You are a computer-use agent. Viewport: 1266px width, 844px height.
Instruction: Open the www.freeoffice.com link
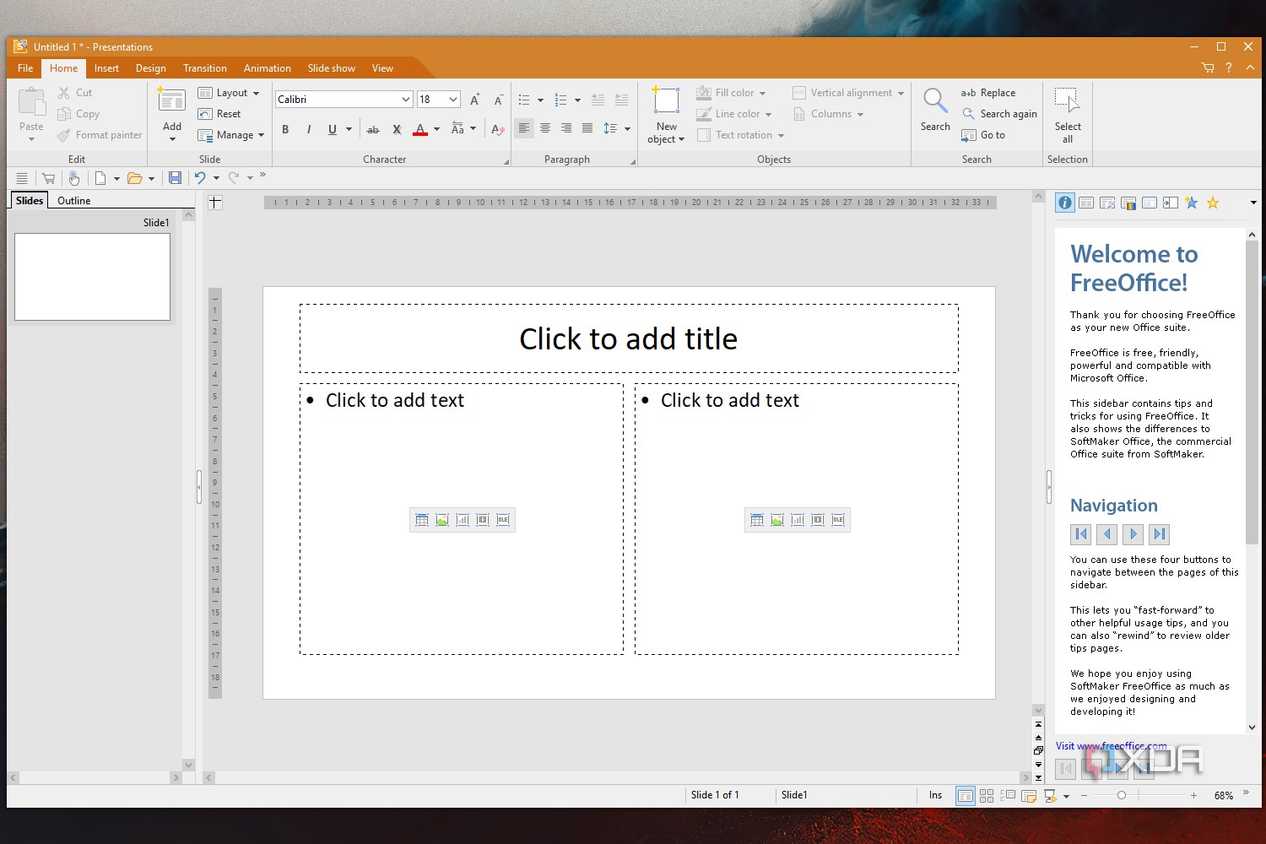(x=1122, y=746)
